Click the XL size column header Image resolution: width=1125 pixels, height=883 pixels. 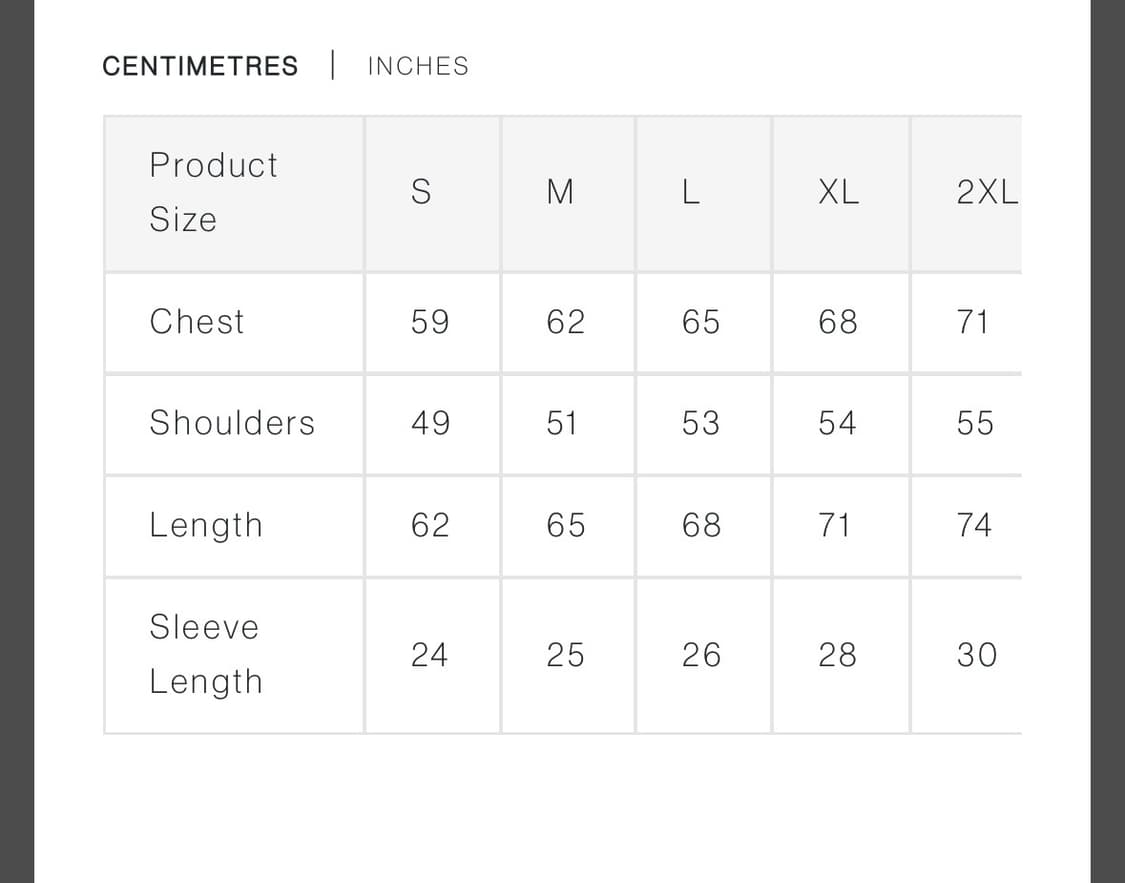838,192
